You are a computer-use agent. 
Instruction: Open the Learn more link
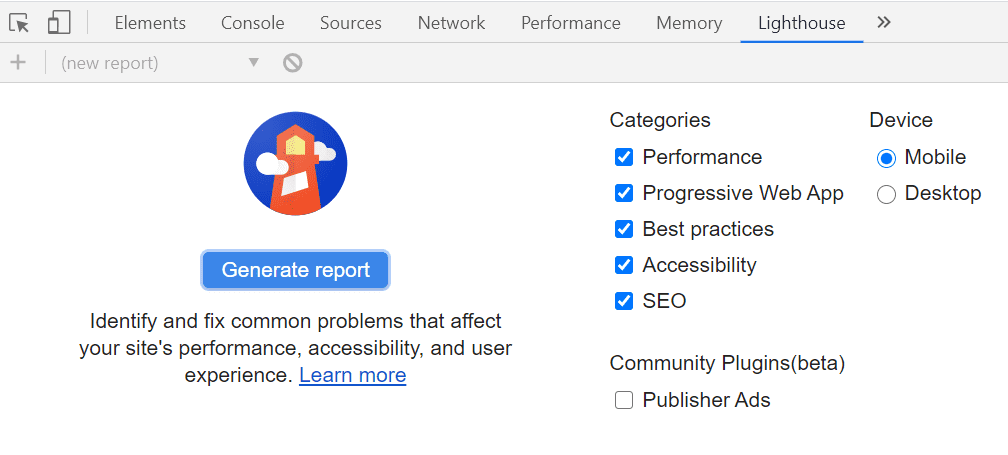(352, 376)
